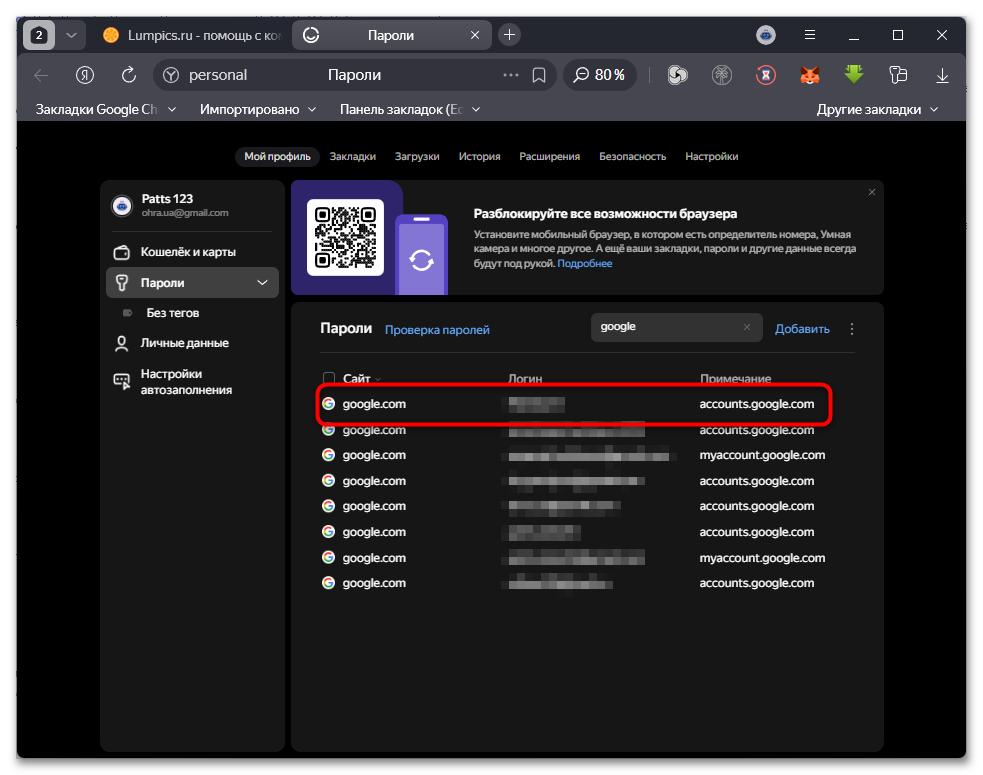Screen dimensions: 983x775
Task: Open the MetaMask fox extension
Action: (x=810, y=75)
